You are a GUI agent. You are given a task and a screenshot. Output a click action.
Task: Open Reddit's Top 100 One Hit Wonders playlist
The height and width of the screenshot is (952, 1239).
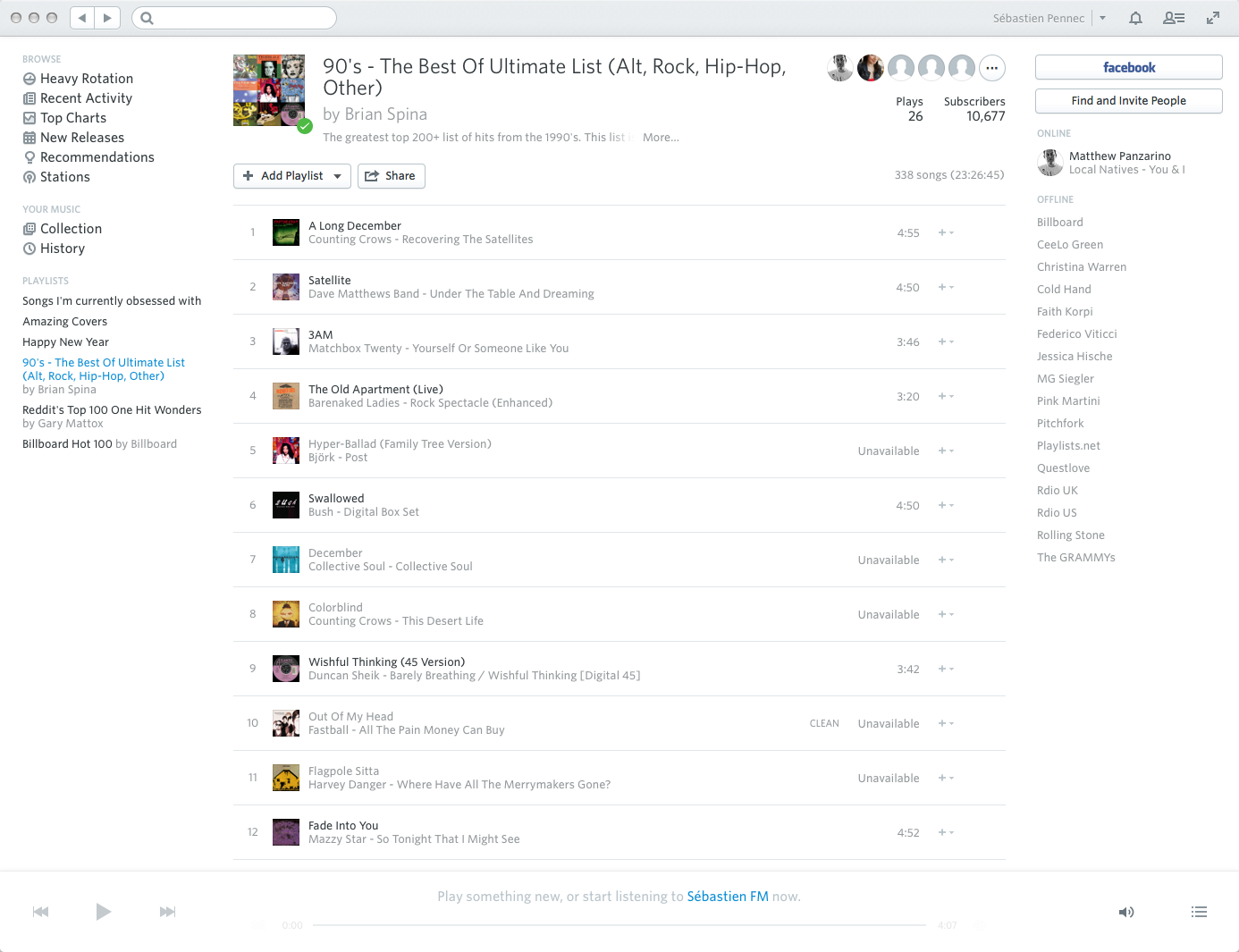pos(112,410)
